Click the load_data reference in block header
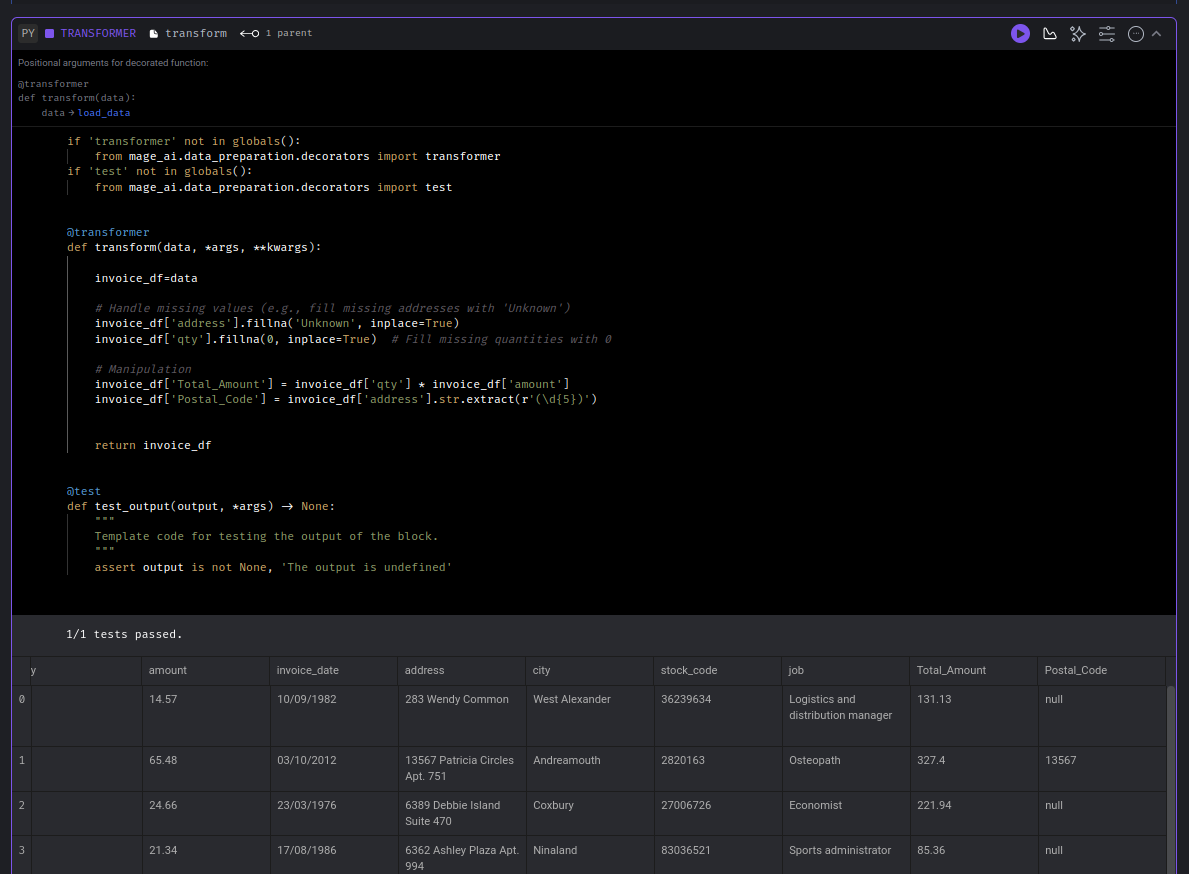Viewport: 1189px width, 874px height. (104, 113)
